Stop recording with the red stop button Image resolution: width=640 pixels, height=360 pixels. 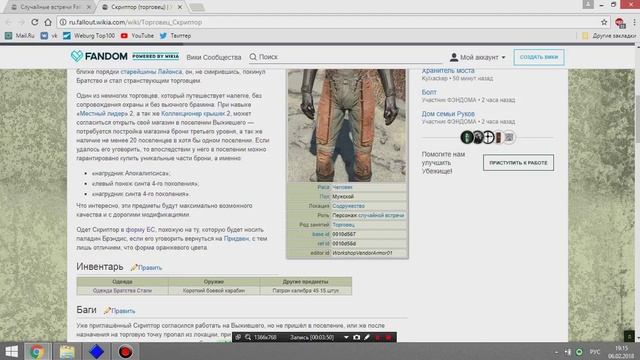388,338
